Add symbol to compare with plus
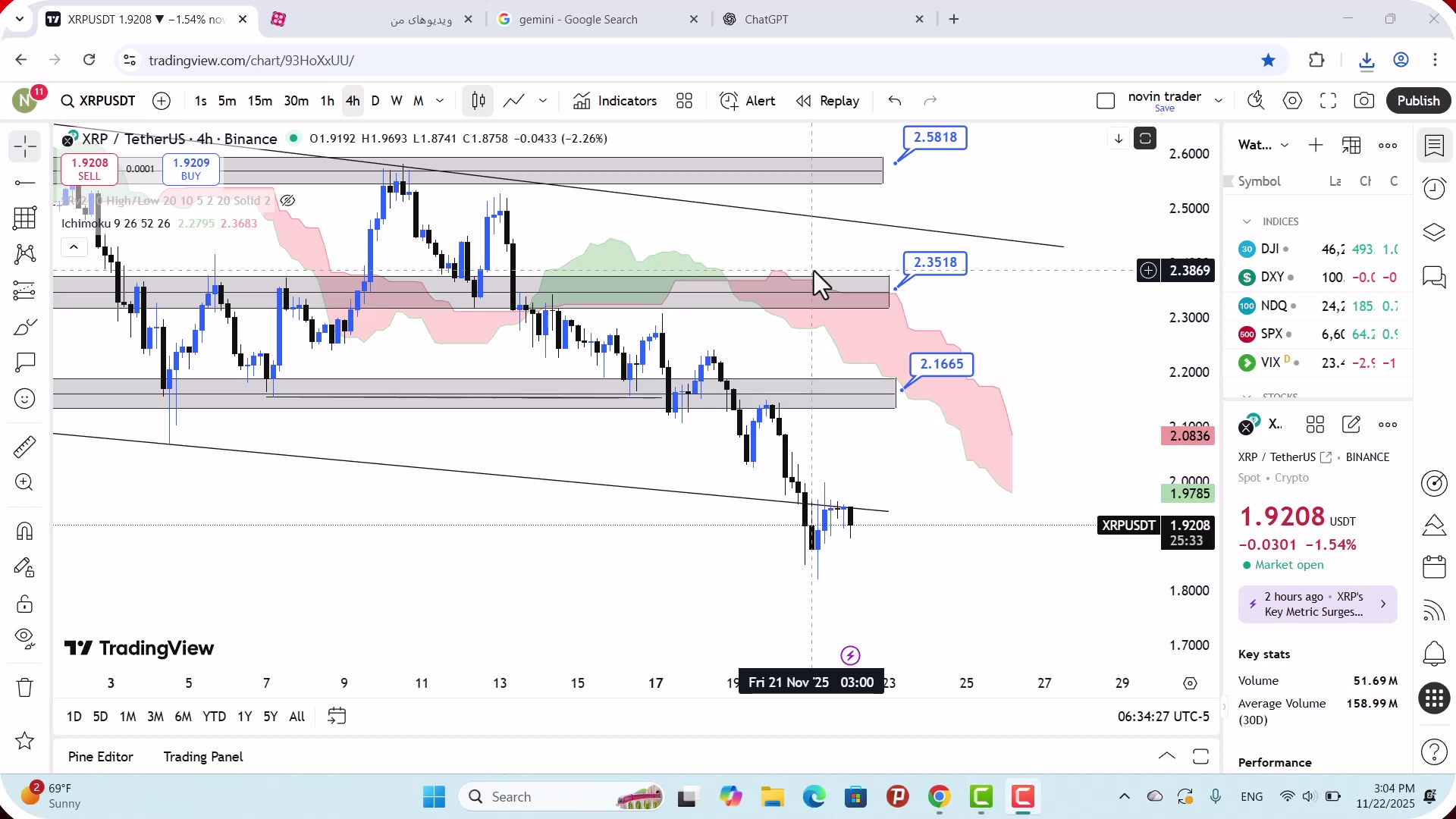The width and height of the screenshot is (1456, 819). 162,101
